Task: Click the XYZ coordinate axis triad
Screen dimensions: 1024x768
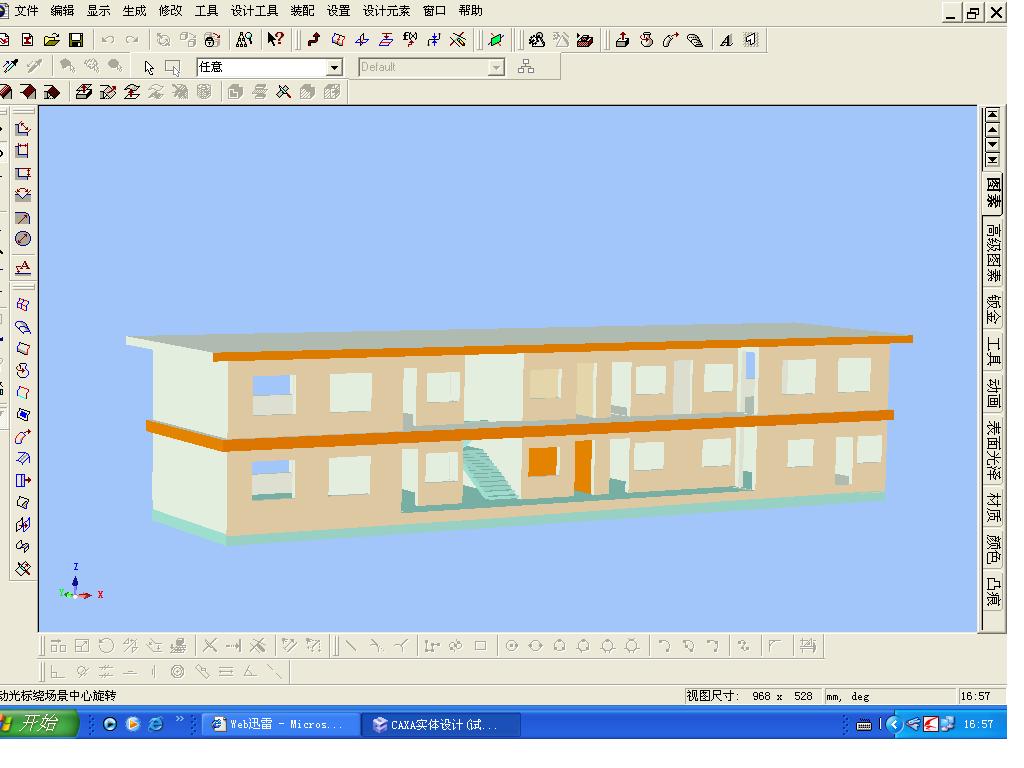Action: [x=81, y=583]
